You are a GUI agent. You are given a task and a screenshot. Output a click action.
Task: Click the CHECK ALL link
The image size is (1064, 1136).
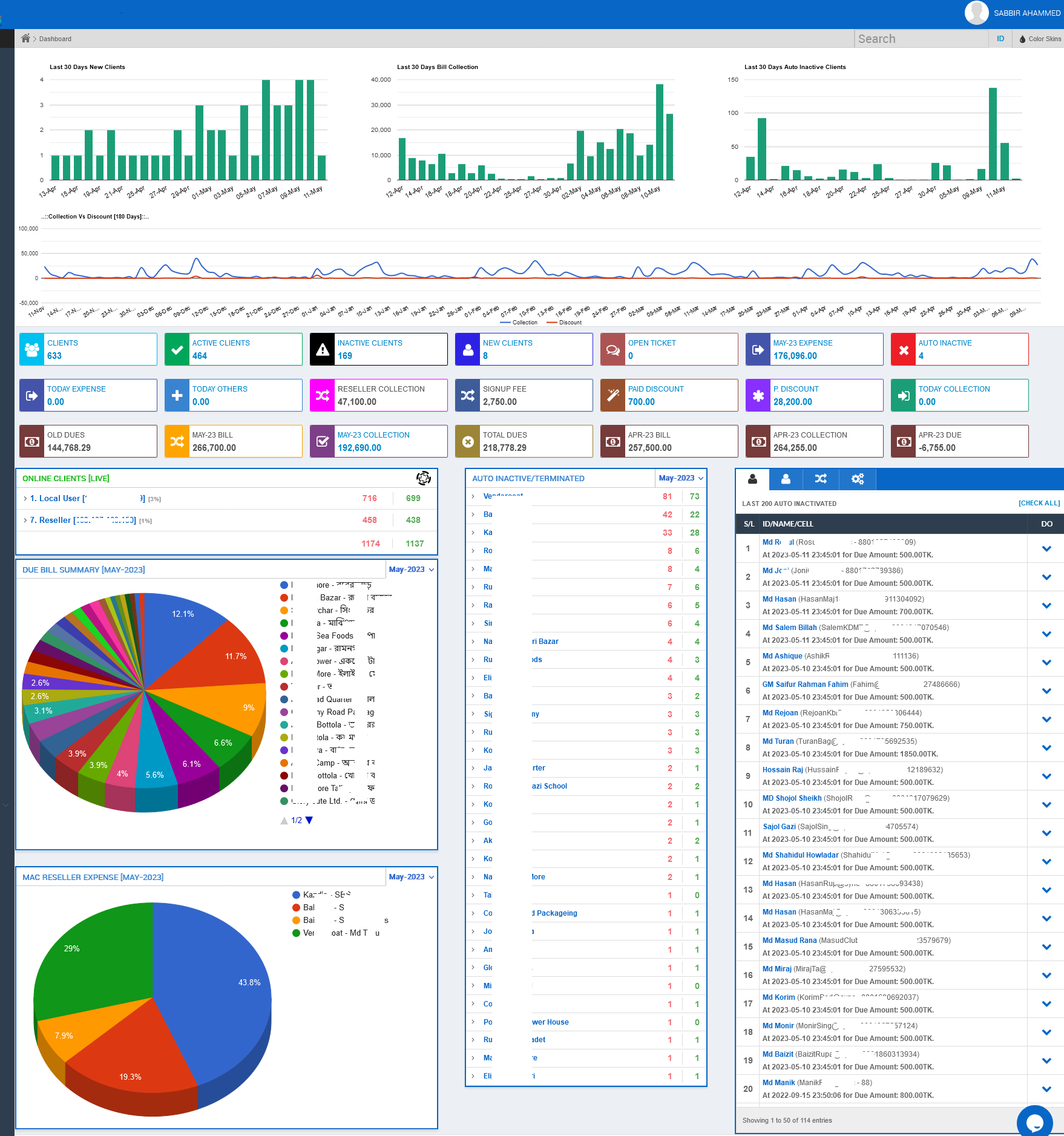point(1039,504)
